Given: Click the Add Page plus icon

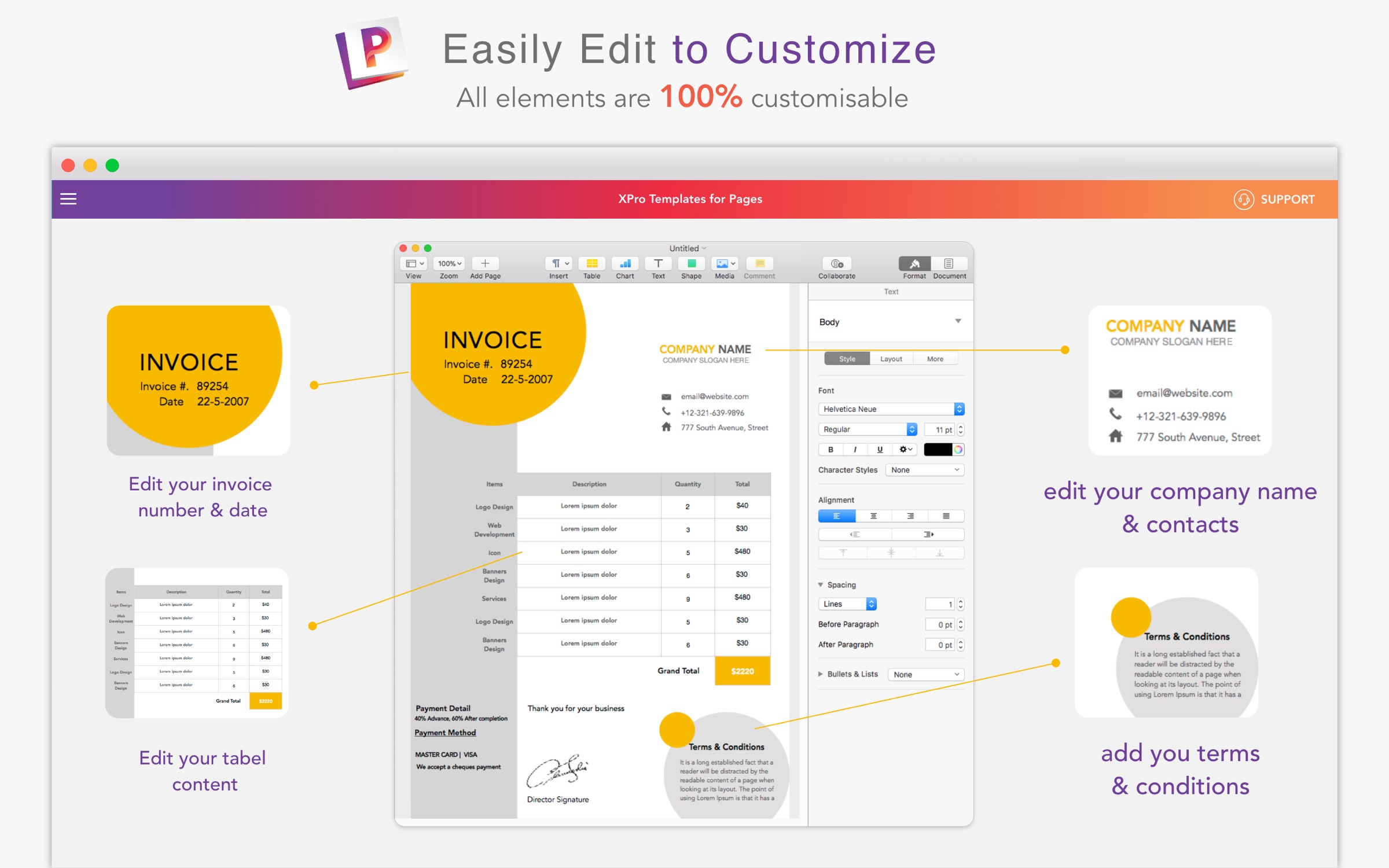Looking at the screenshot, I should pos(485,264).
